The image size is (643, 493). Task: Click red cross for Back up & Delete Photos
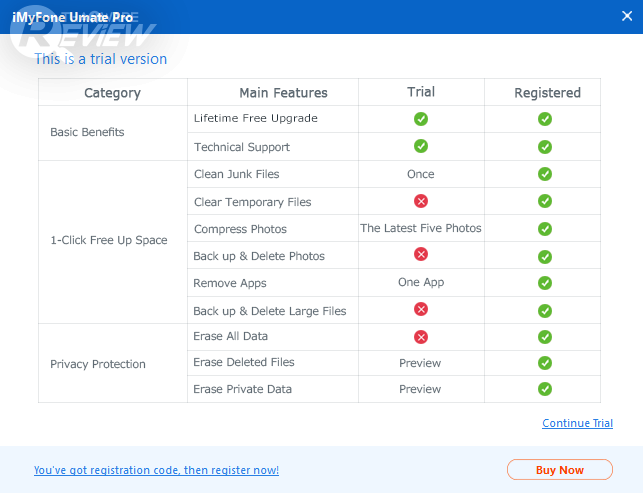(x=421, y=255)
